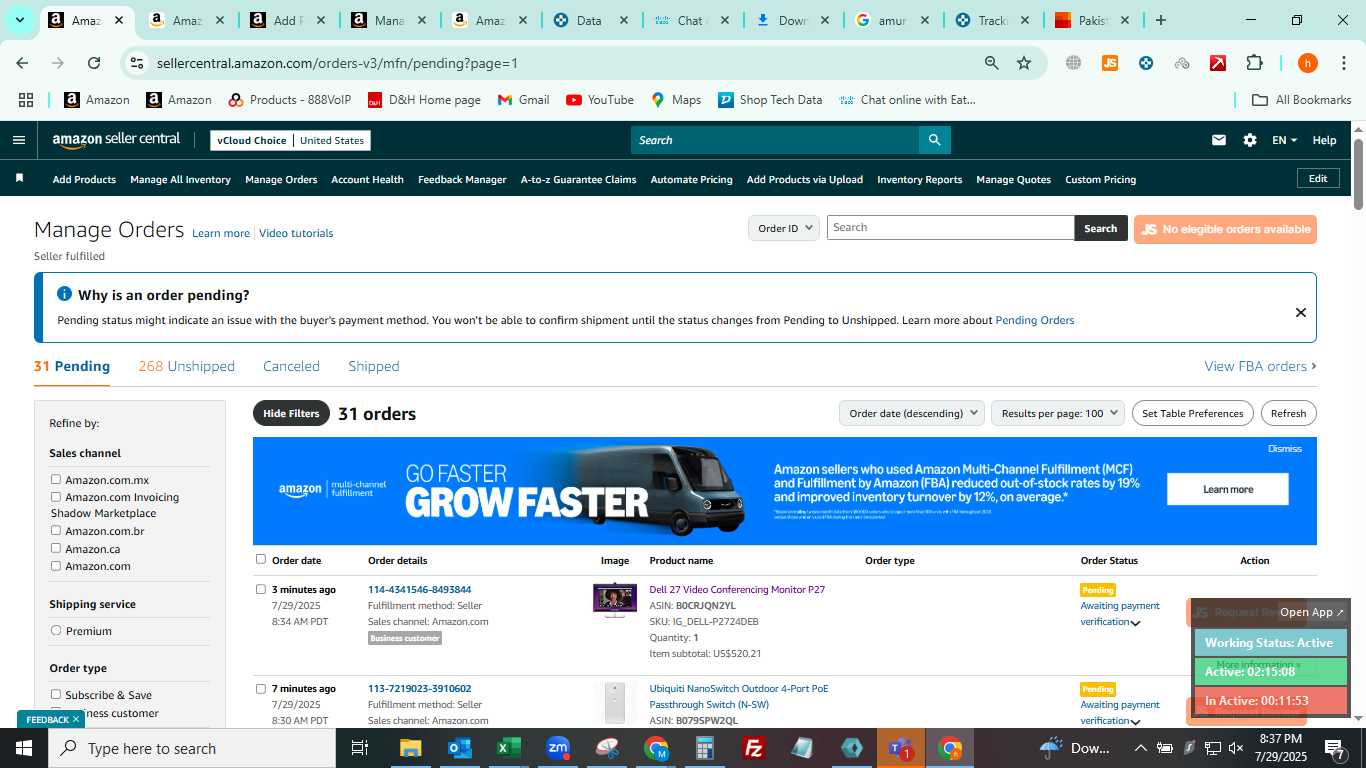Check Amazon.com Invoicing Shadow Marketplace filter

56,497
